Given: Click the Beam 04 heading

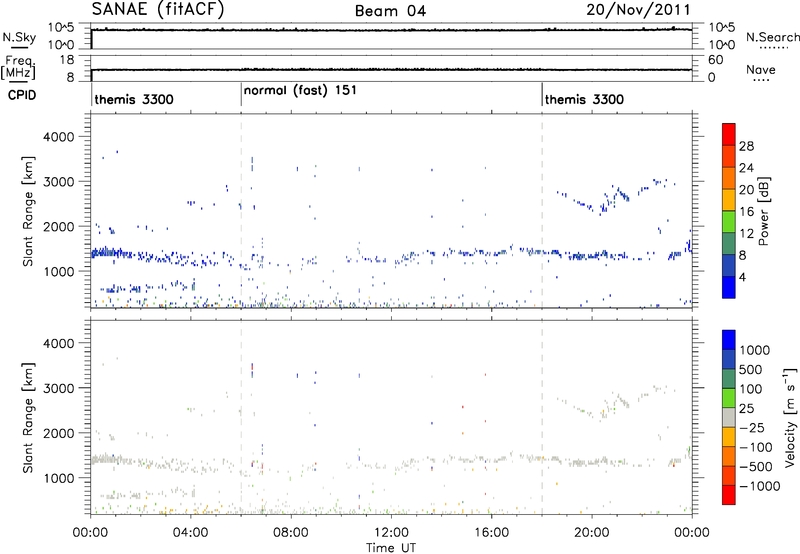Looking at the screenshot, I should (390, 11).
